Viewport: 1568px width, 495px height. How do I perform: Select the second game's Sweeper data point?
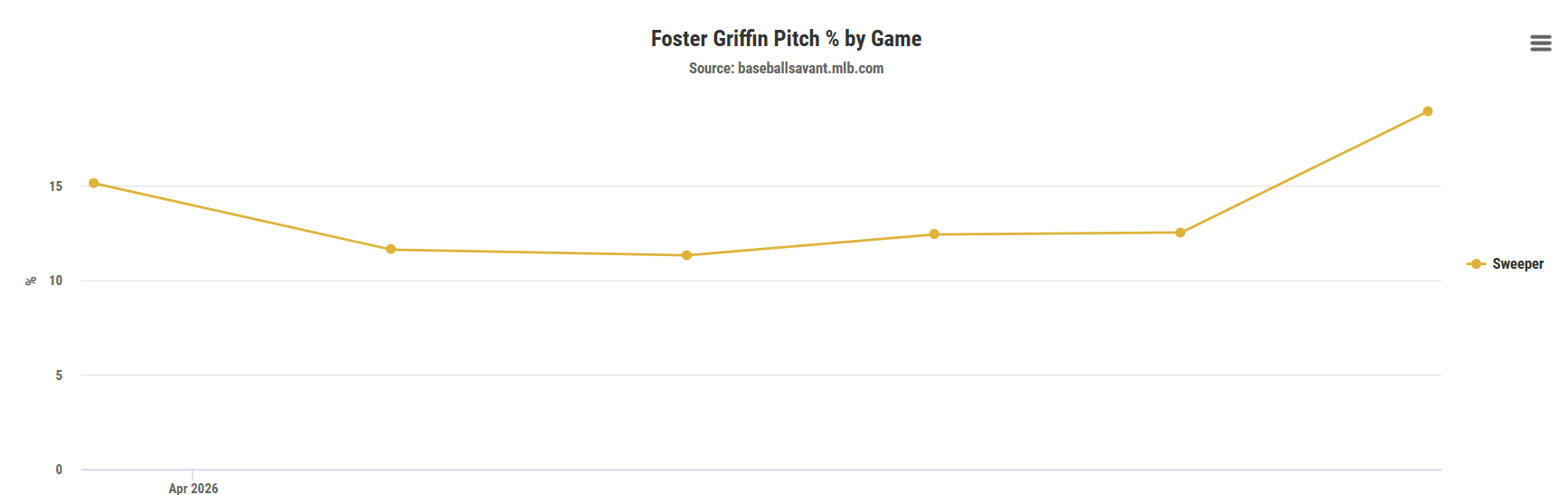pyautogui.click(x=391, y=249)
